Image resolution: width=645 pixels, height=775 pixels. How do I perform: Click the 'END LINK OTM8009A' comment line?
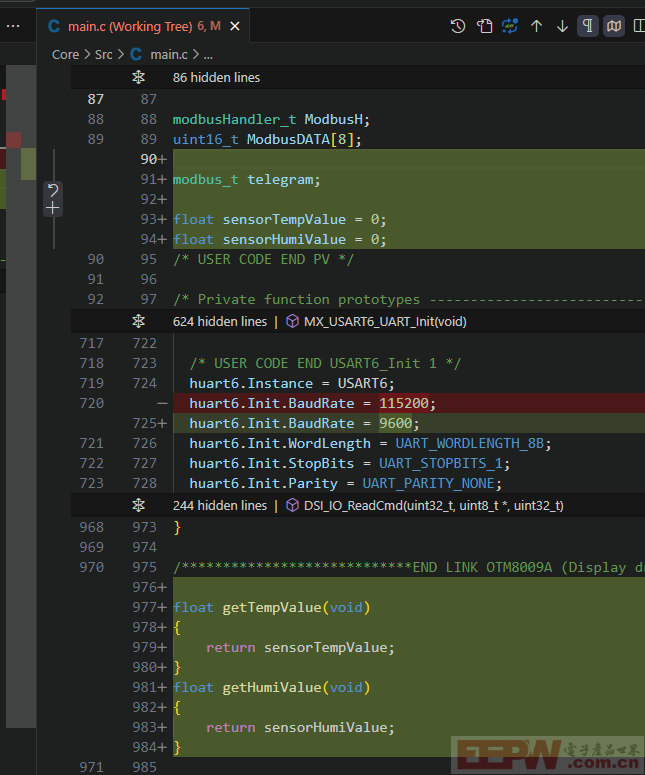[x=408, y=568]
